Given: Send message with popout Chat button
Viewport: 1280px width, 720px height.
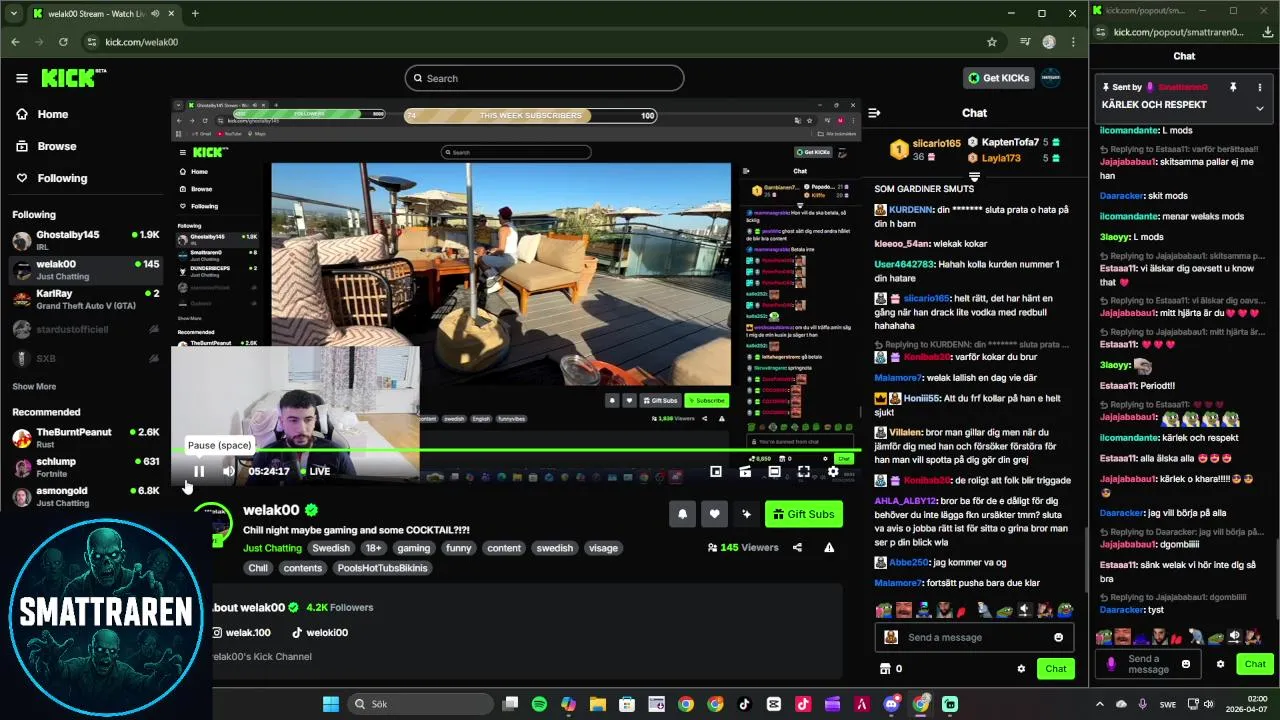Looking at the screenshot, I should point(1255,664).
